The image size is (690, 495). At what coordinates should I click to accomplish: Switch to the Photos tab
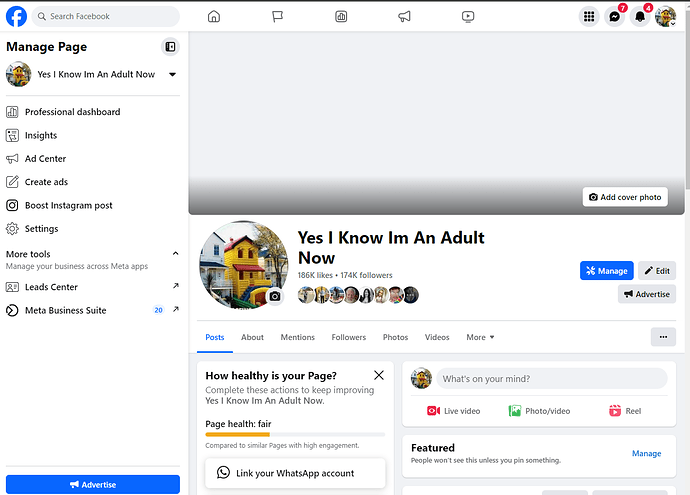[395, 337]
